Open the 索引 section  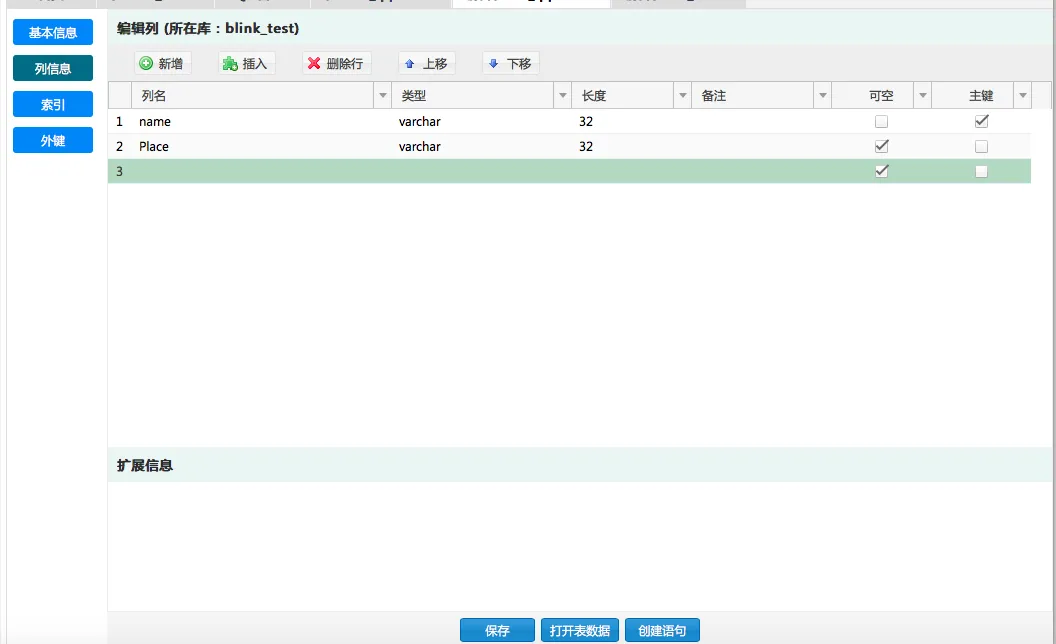(53, 104)
